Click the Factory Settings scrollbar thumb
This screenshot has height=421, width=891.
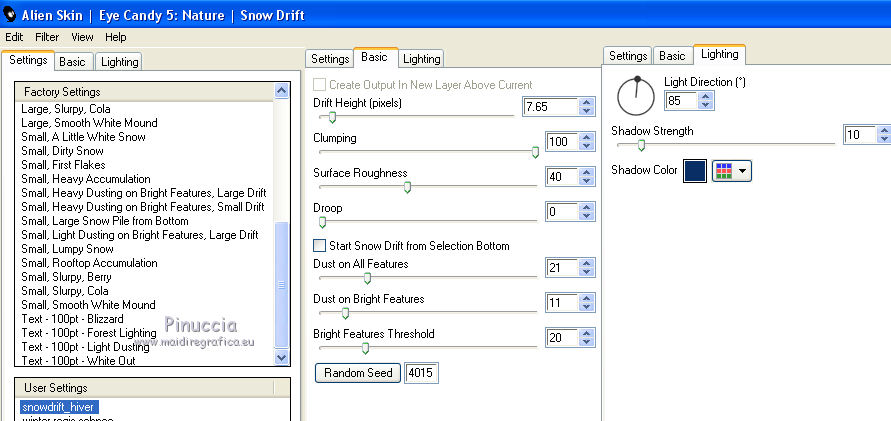[x=281, y=285]
